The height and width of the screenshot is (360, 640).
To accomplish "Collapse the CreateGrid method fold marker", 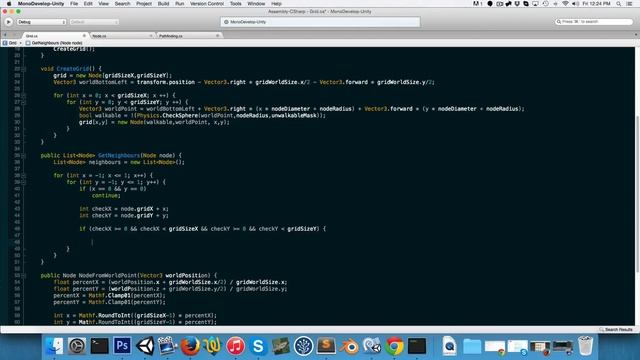I will [24, 69].
